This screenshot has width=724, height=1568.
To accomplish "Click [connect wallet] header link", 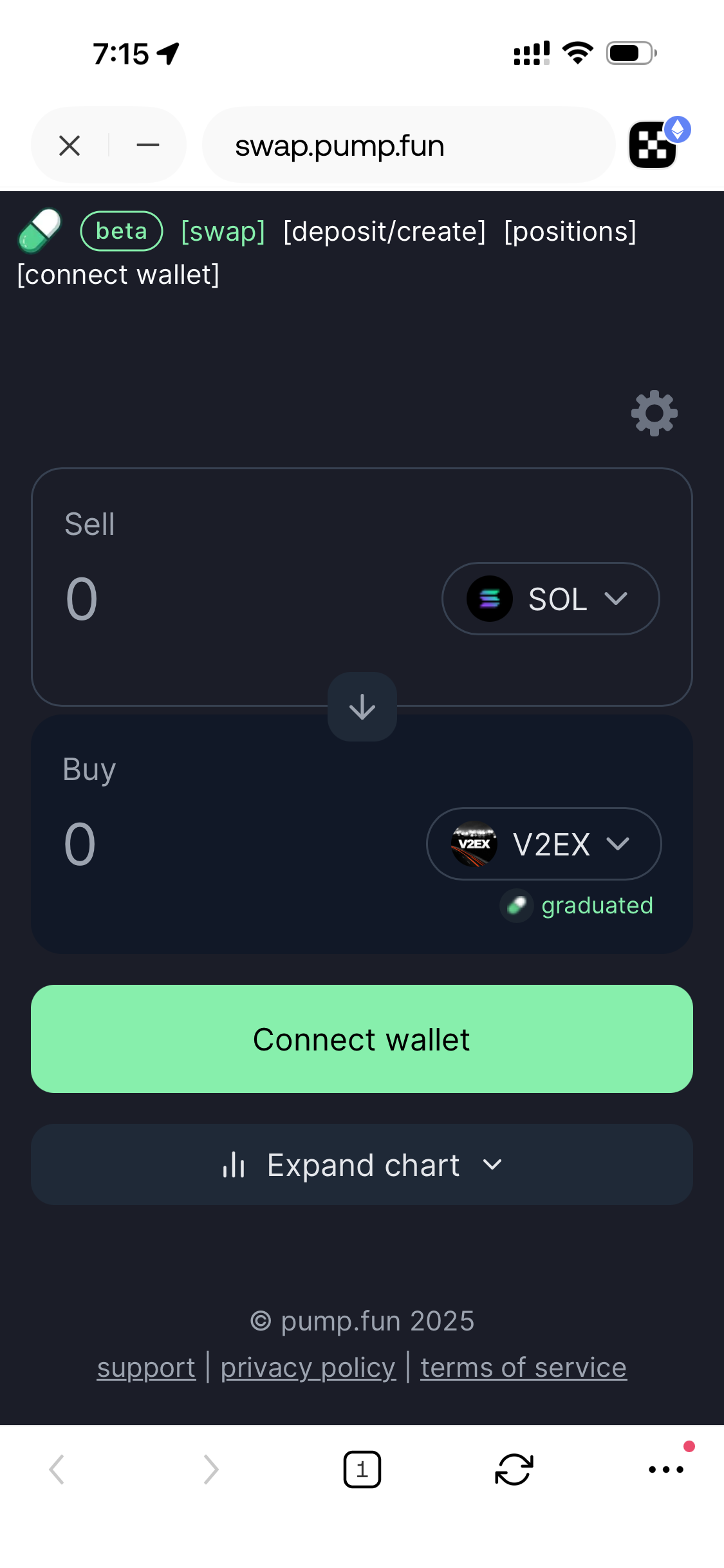I will click(118, 275).
